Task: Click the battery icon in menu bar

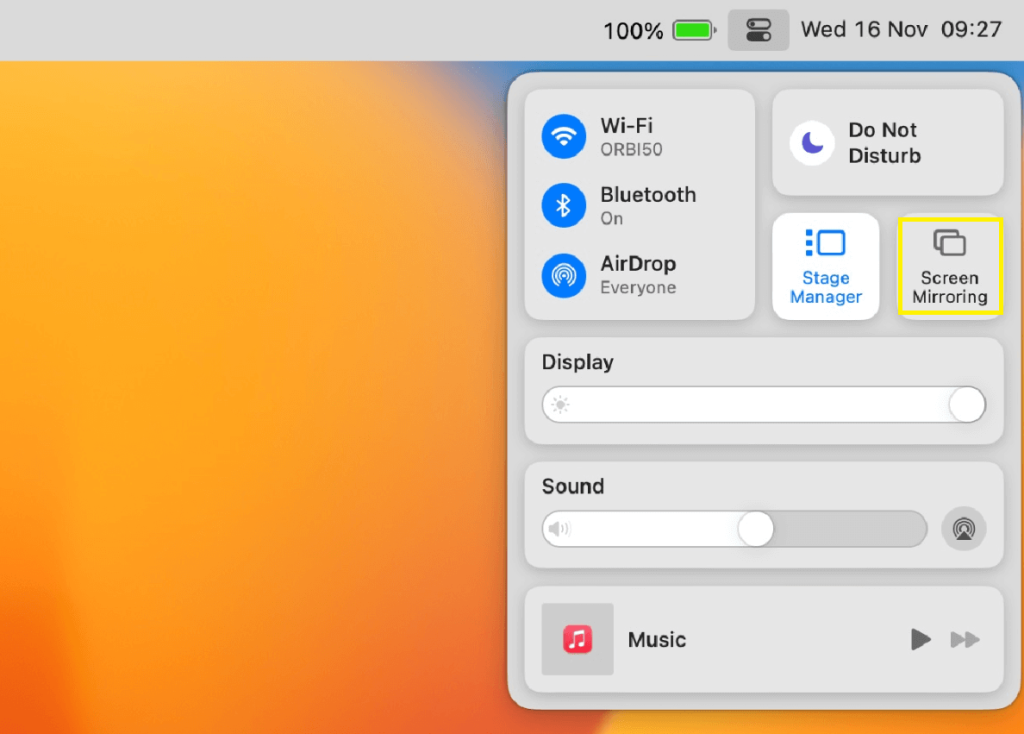Action: 693,30
